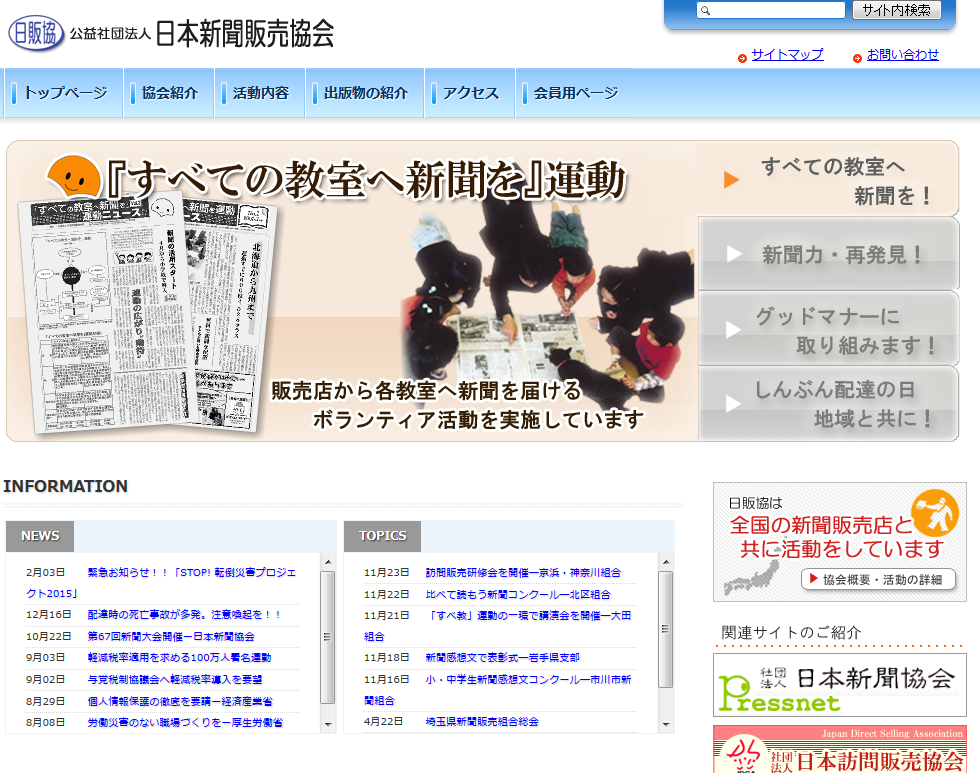Open the お問い合わせ link
This screenshot has height=773, width=980.
pos(902,54)
